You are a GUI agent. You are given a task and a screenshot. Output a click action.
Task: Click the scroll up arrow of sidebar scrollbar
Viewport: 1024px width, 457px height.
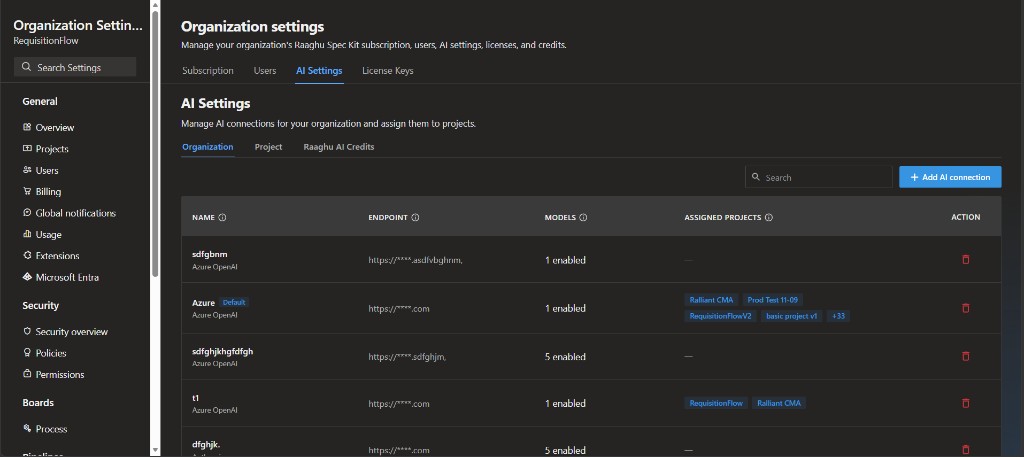click(x=155, y=5)
